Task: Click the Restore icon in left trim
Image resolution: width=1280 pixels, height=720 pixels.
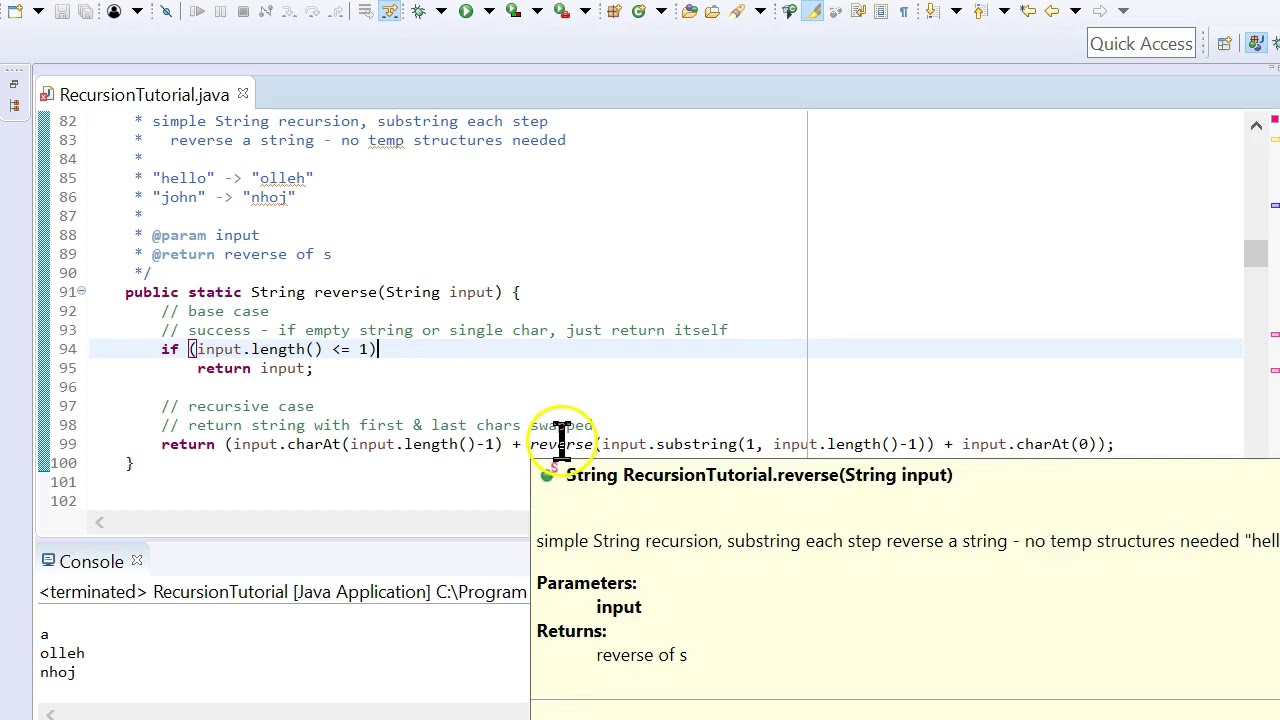Action: pos(14,85)
